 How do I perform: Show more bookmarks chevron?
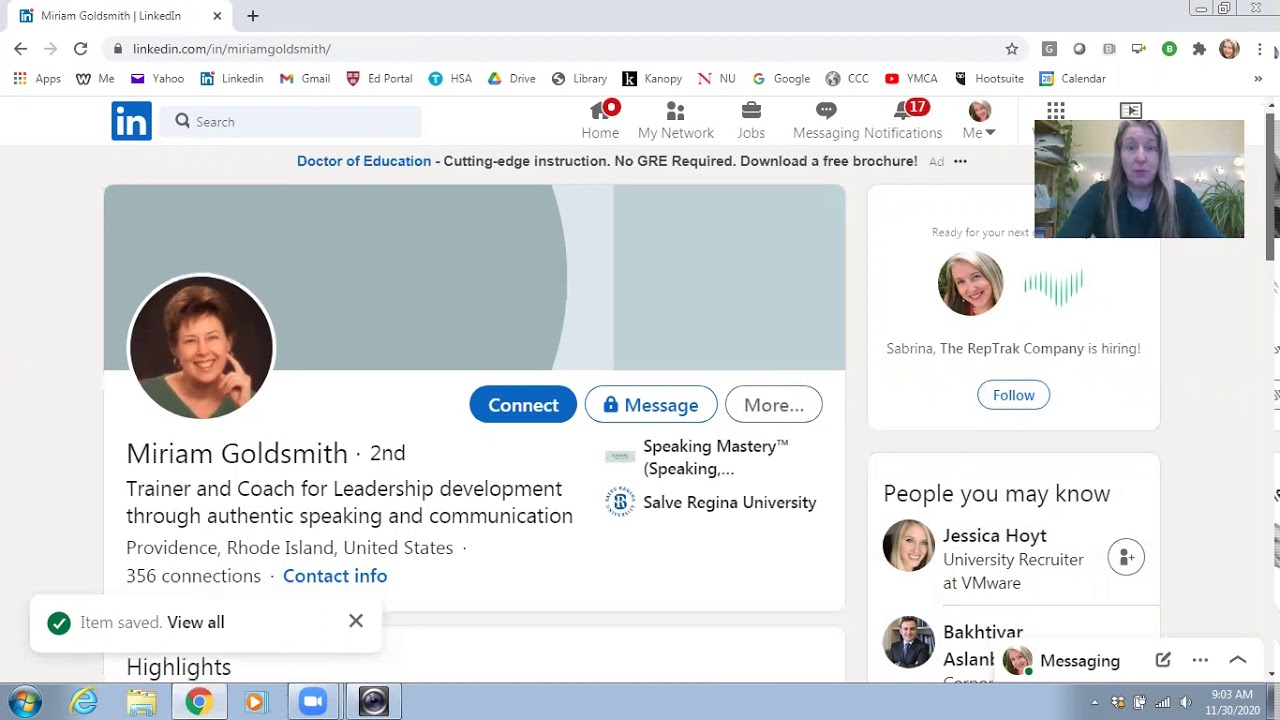coord(1258,78)
